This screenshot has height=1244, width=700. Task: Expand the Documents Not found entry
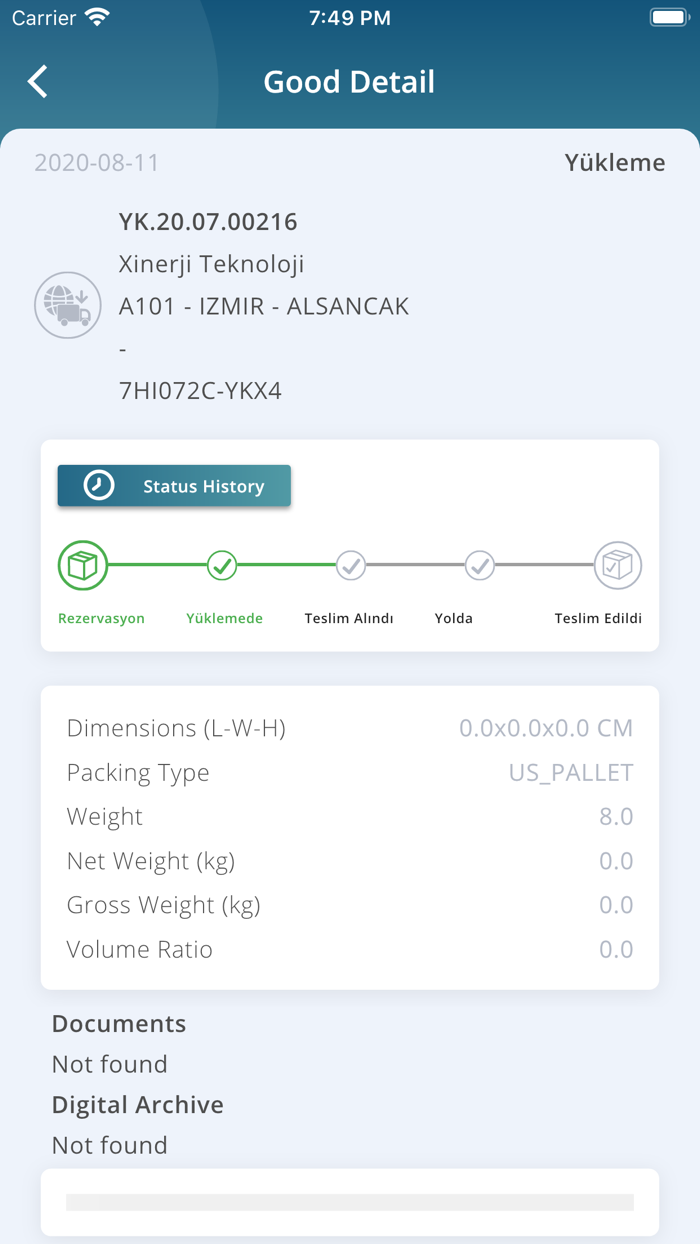tap(109, 1064)
